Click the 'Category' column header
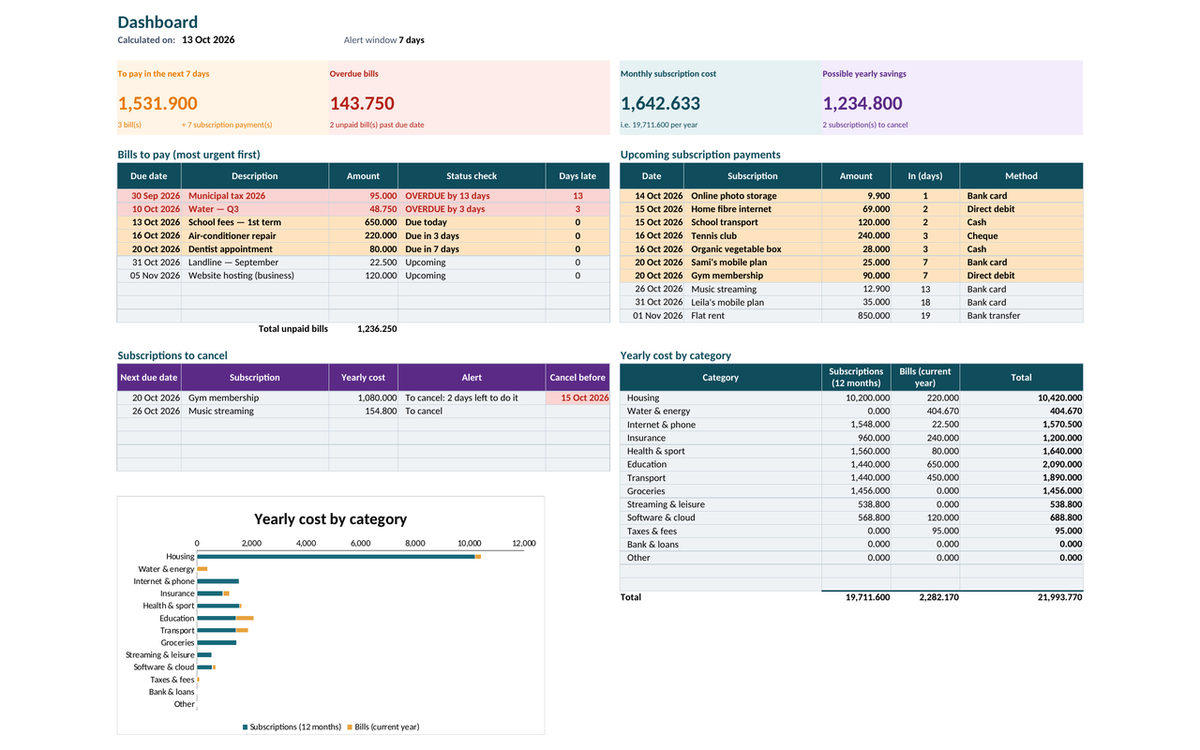Screen dimensions: 1200x750 click(720, 378)
